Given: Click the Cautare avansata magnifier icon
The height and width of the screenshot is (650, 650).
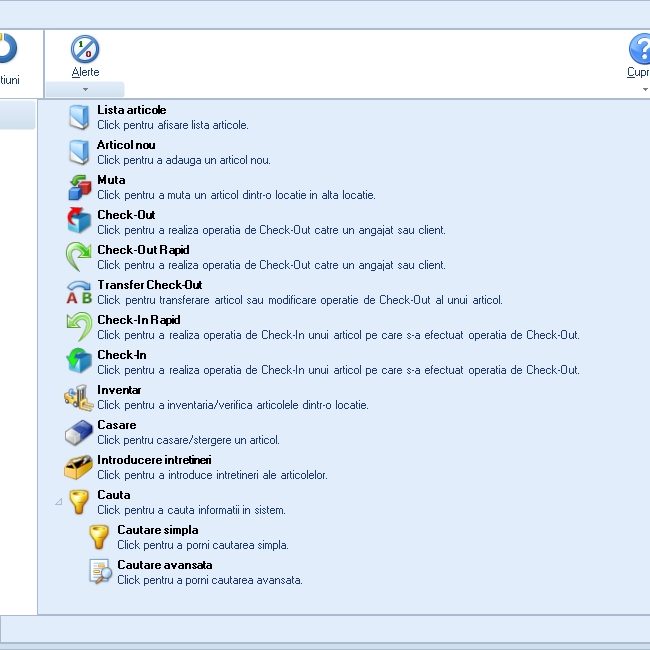Looking at the screenshot, I should point(101,572).
